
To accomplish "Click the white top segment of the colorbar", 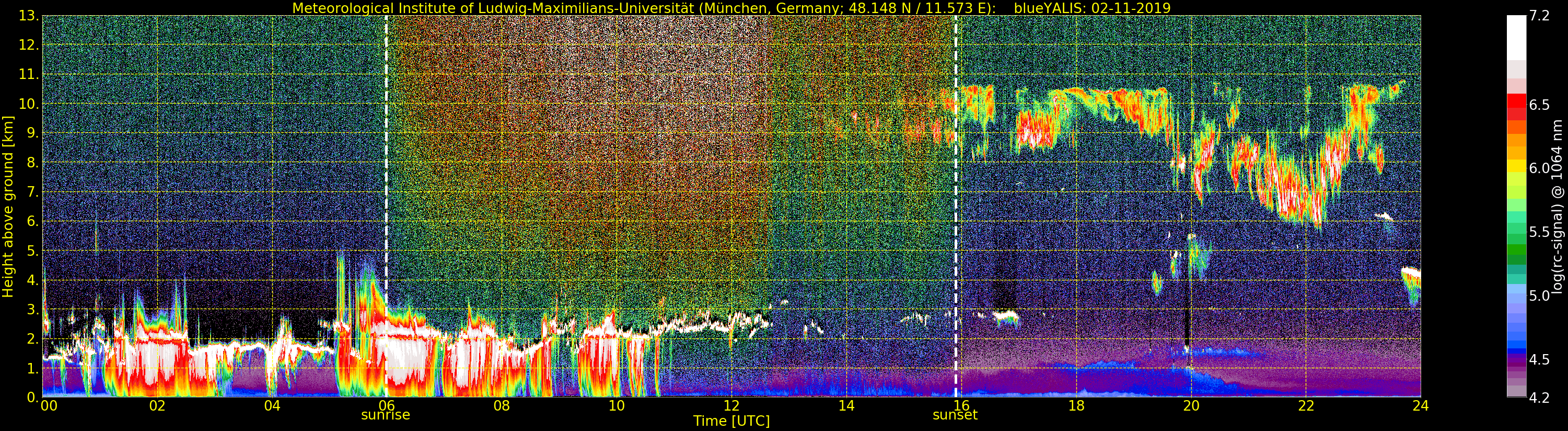I will 1516,37.
